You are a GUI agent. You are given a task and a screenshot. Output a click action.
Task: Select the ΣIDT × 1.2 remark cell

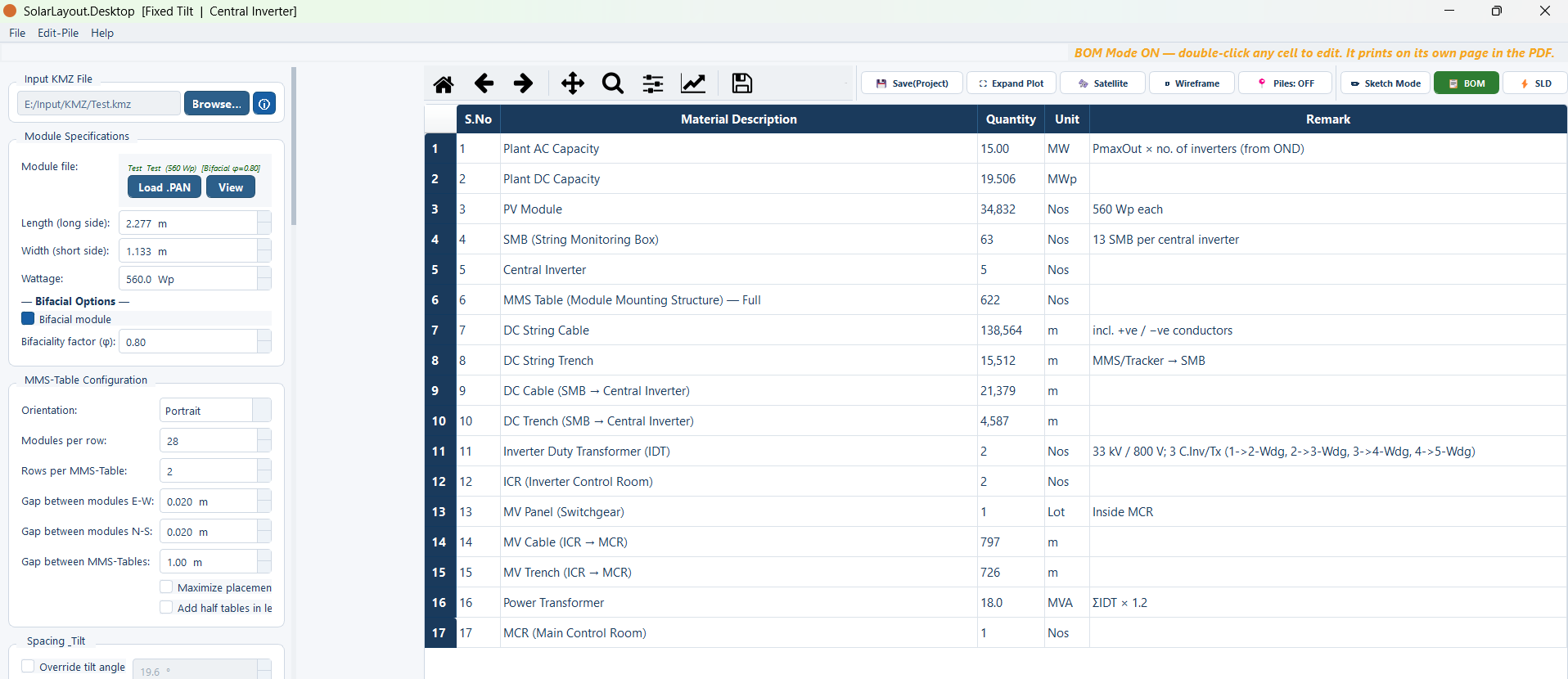(1328, 603)
